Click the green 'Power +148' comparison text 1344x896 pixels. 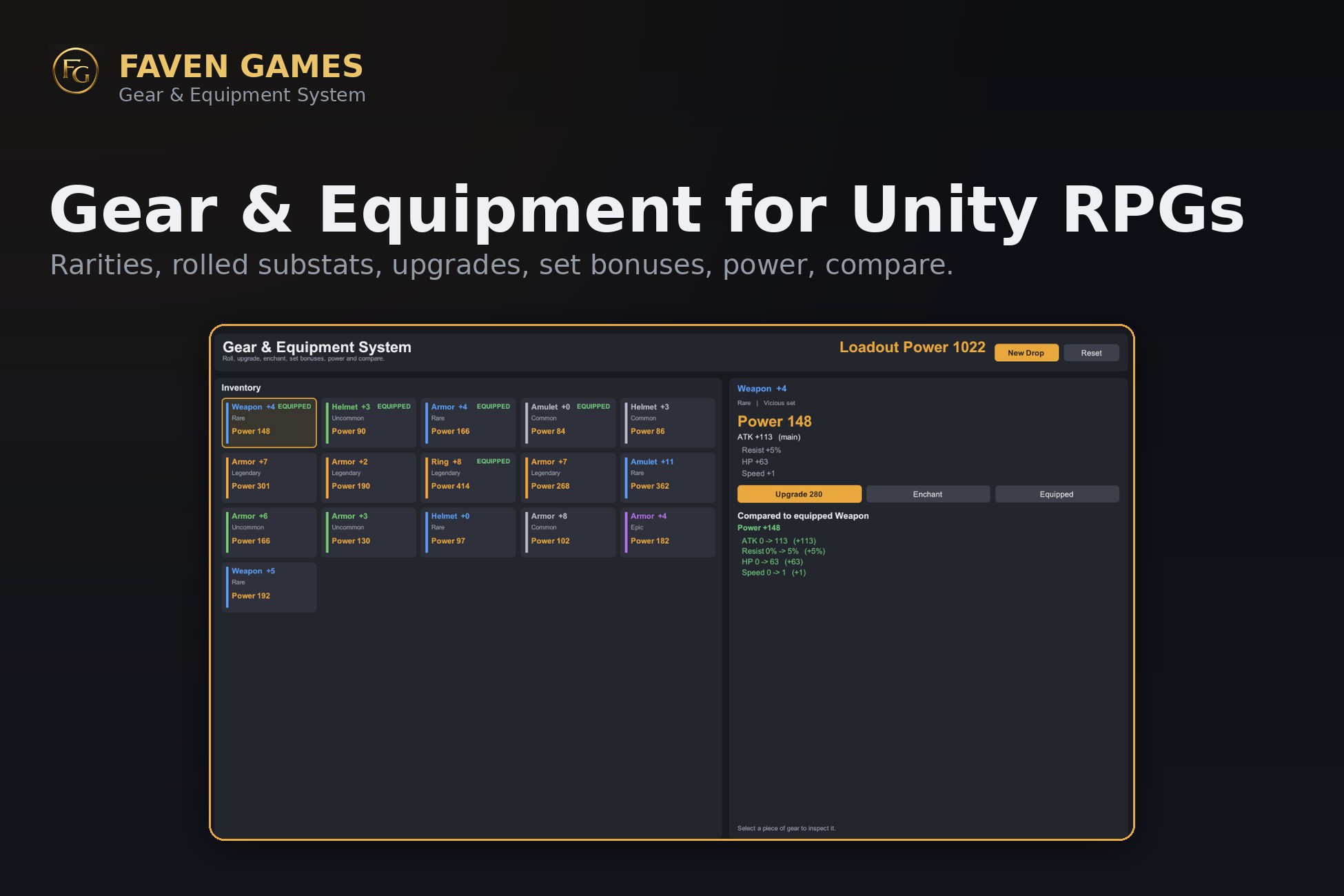point(759,528)
